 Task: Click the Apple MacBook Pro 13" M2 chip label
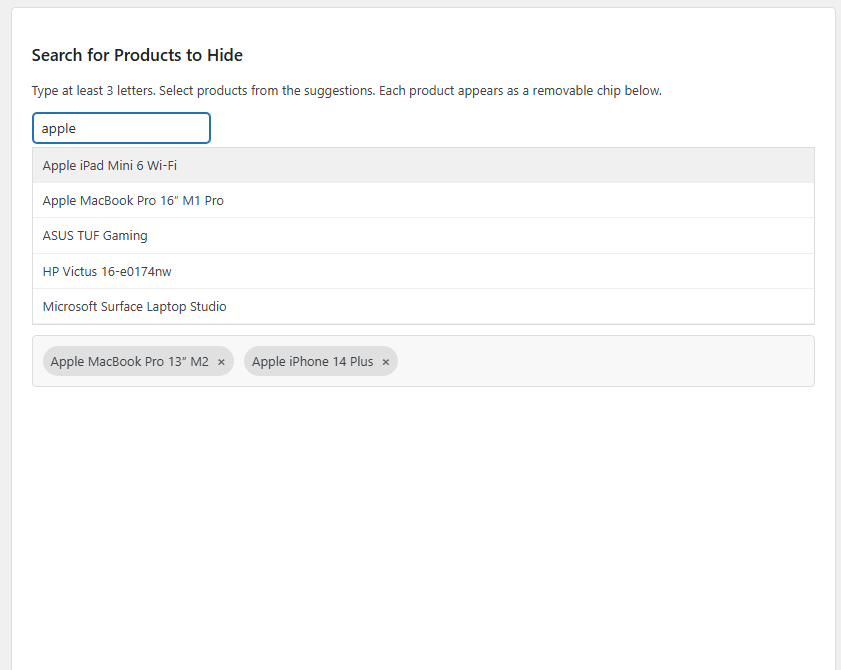tap(129, 362)
